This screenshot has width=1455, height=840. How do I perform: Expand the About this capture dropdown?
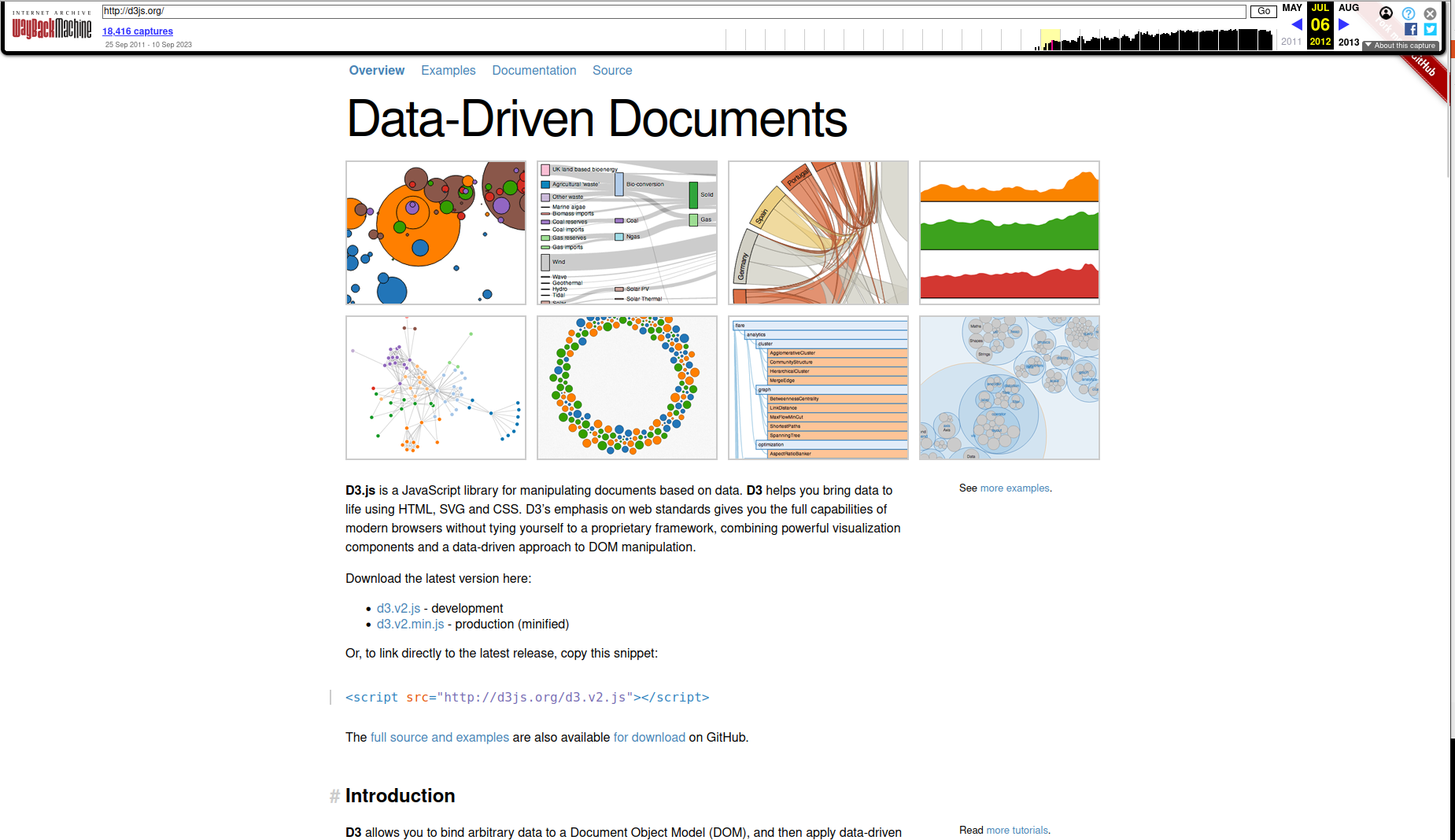point(1401,46)
